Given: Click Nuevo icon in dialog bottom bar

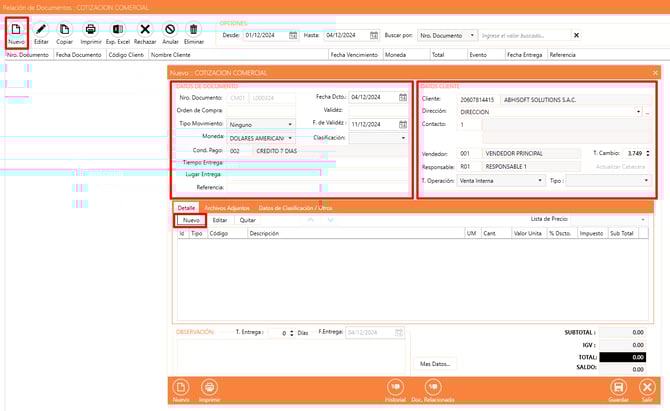Looking at the screenshot, I should coord(181,388).
